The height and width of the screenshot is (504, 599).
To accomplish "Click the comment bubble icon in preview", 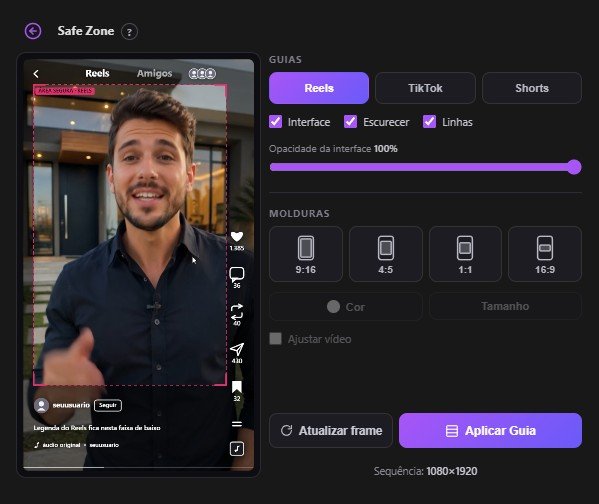I will coord(237,274).
